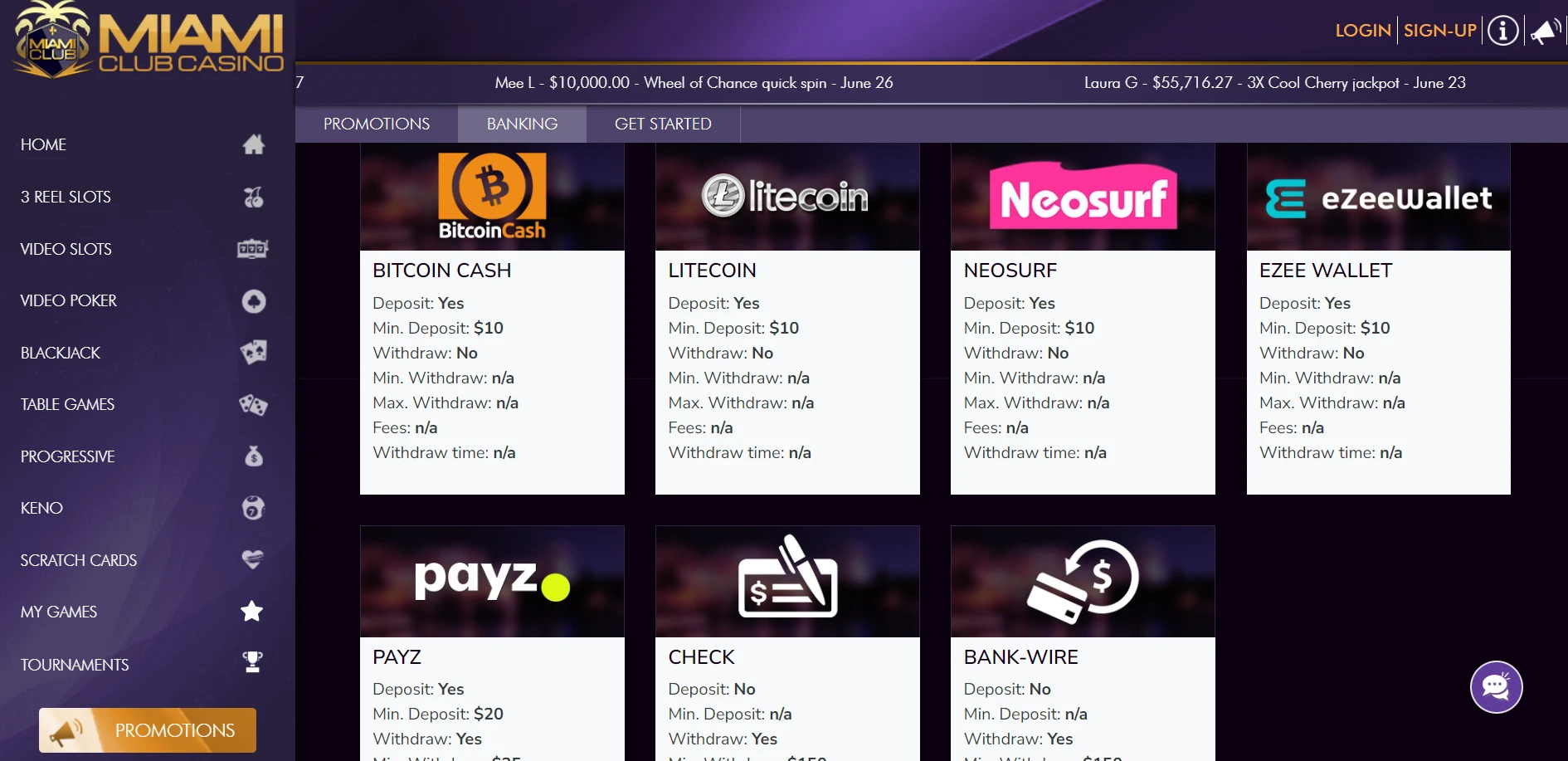Click the eZeeWallet logo image
The height and width of the screenshot is (761, 1568).
click(x=1378, y=198)
